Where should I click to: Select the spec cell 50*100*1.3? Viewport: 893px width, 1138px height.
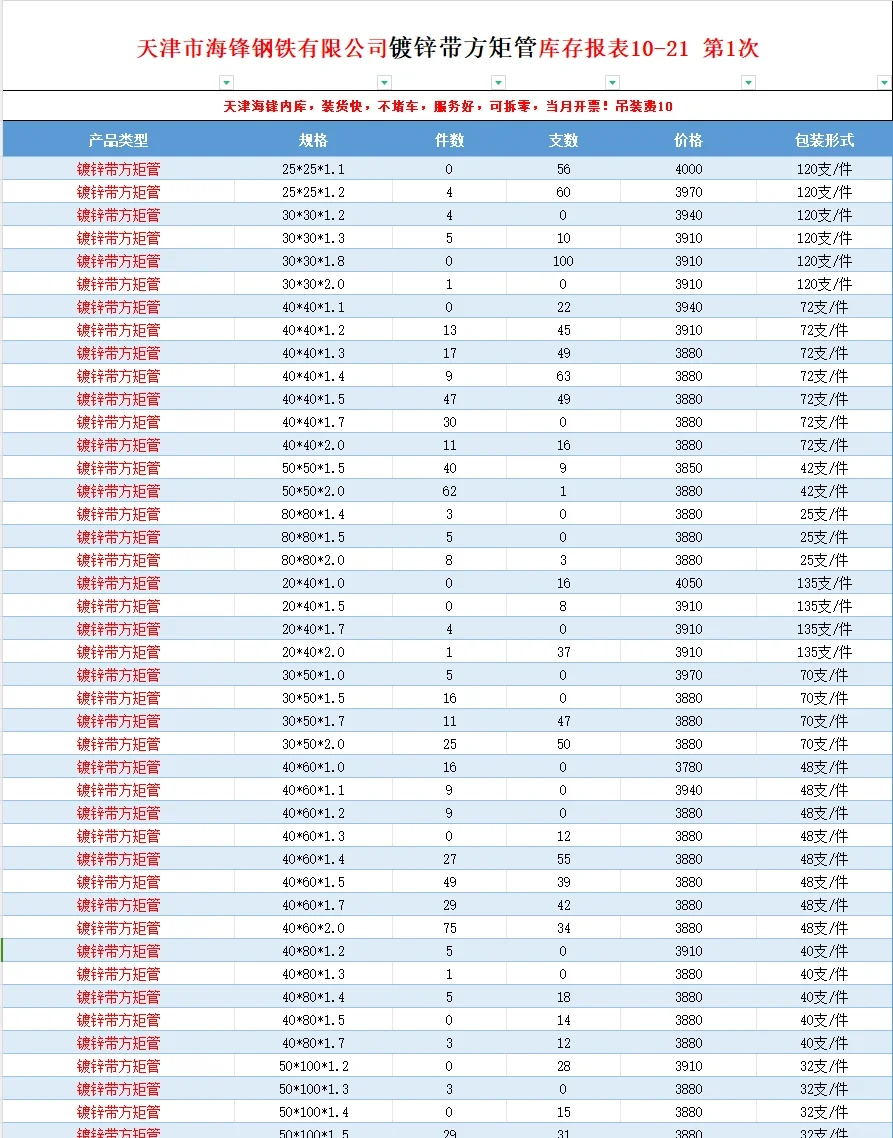click(313, 1089)
